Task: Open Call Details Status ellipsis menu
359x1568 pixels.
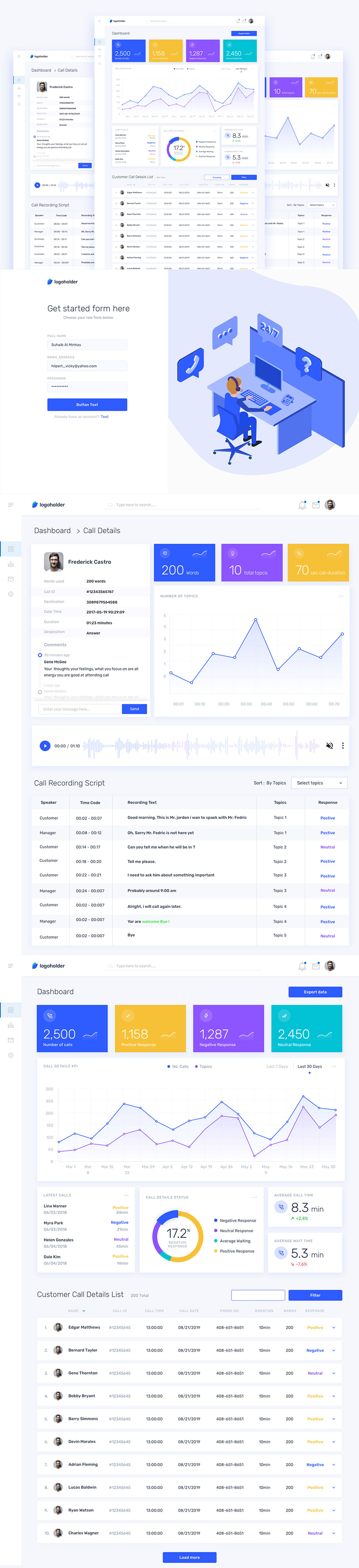Action: click(x=255, y=1197)
